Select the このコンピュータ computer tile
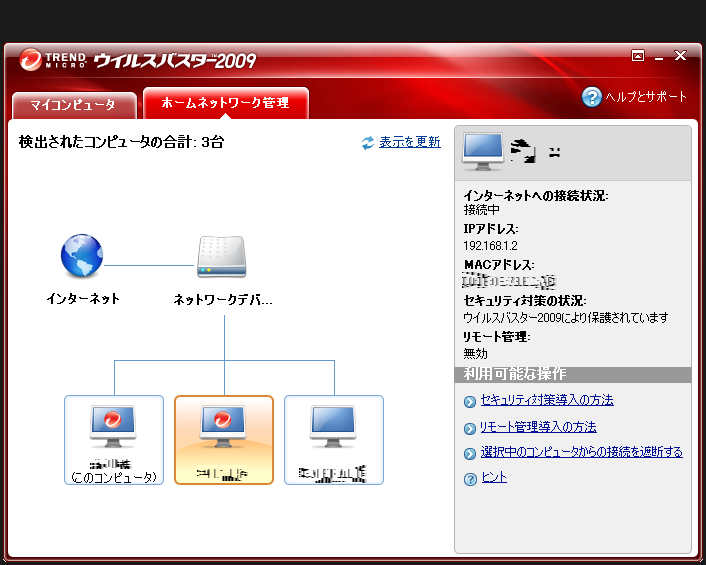The image size is (706, 565). coord(114,440)
